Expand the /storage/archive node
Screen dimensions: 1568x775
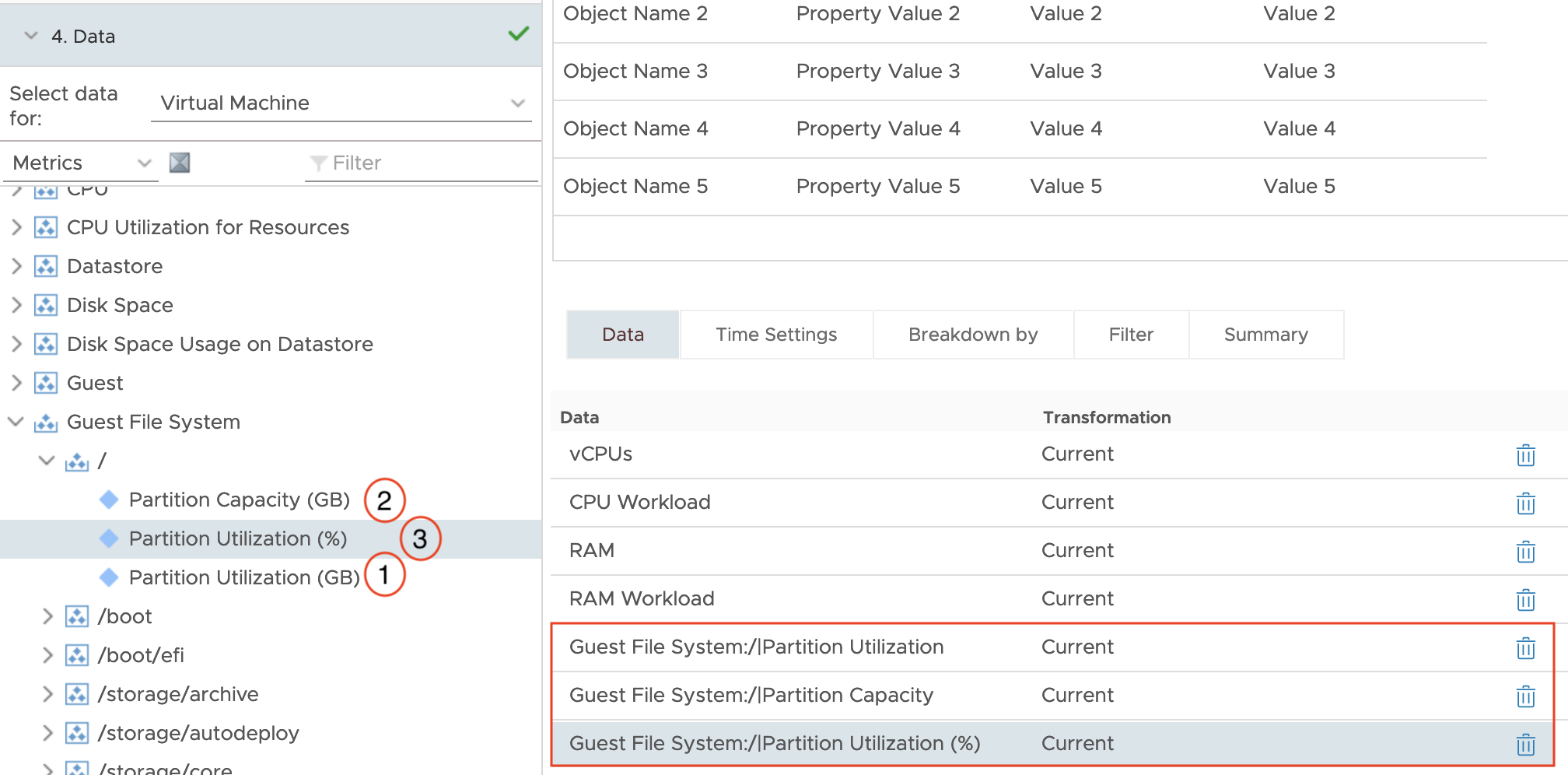click(47, 694)
